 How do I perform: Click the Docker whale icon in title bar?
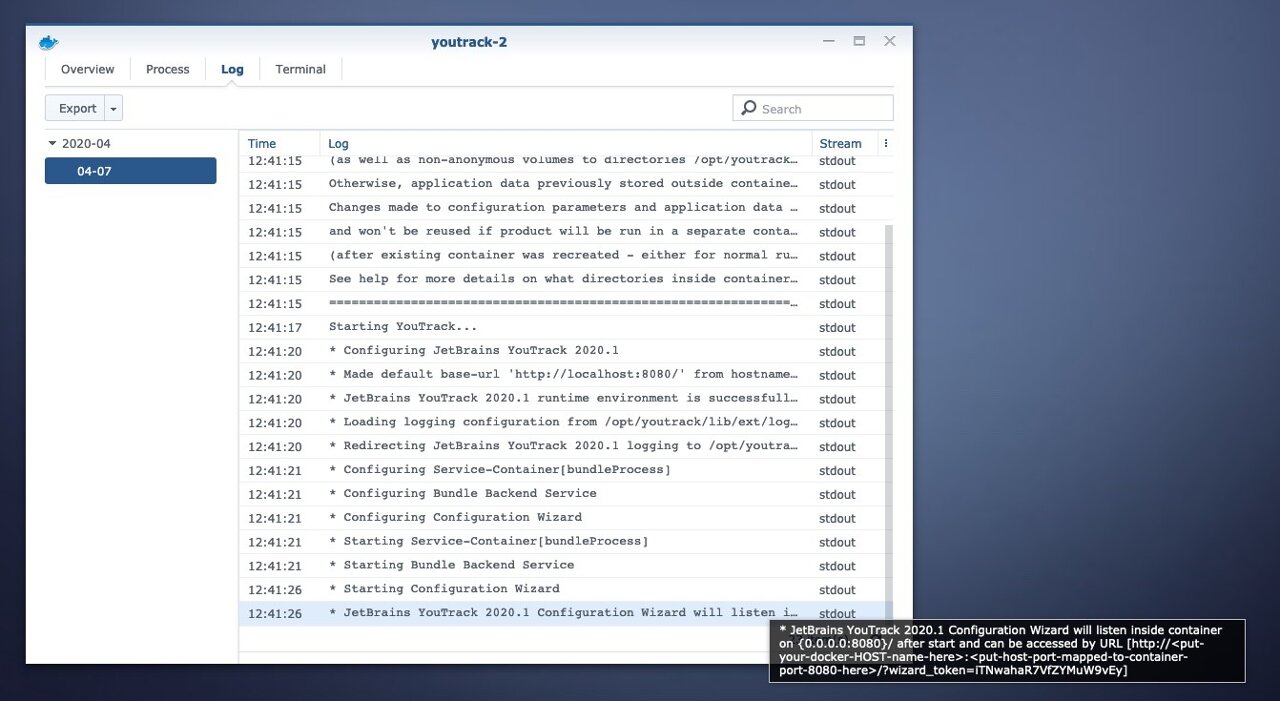tap(48, 42)
